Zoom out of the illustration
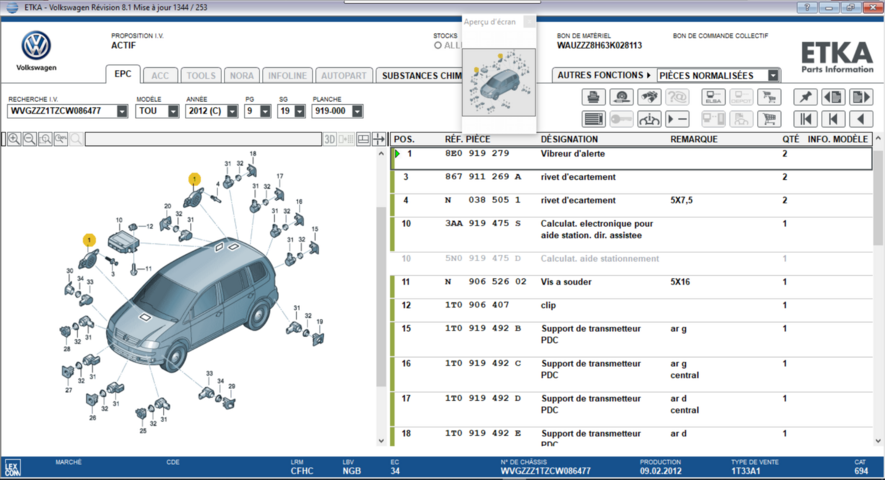Image resolution: width=885 pixels, height=480 pixels. tap(30, 139)
